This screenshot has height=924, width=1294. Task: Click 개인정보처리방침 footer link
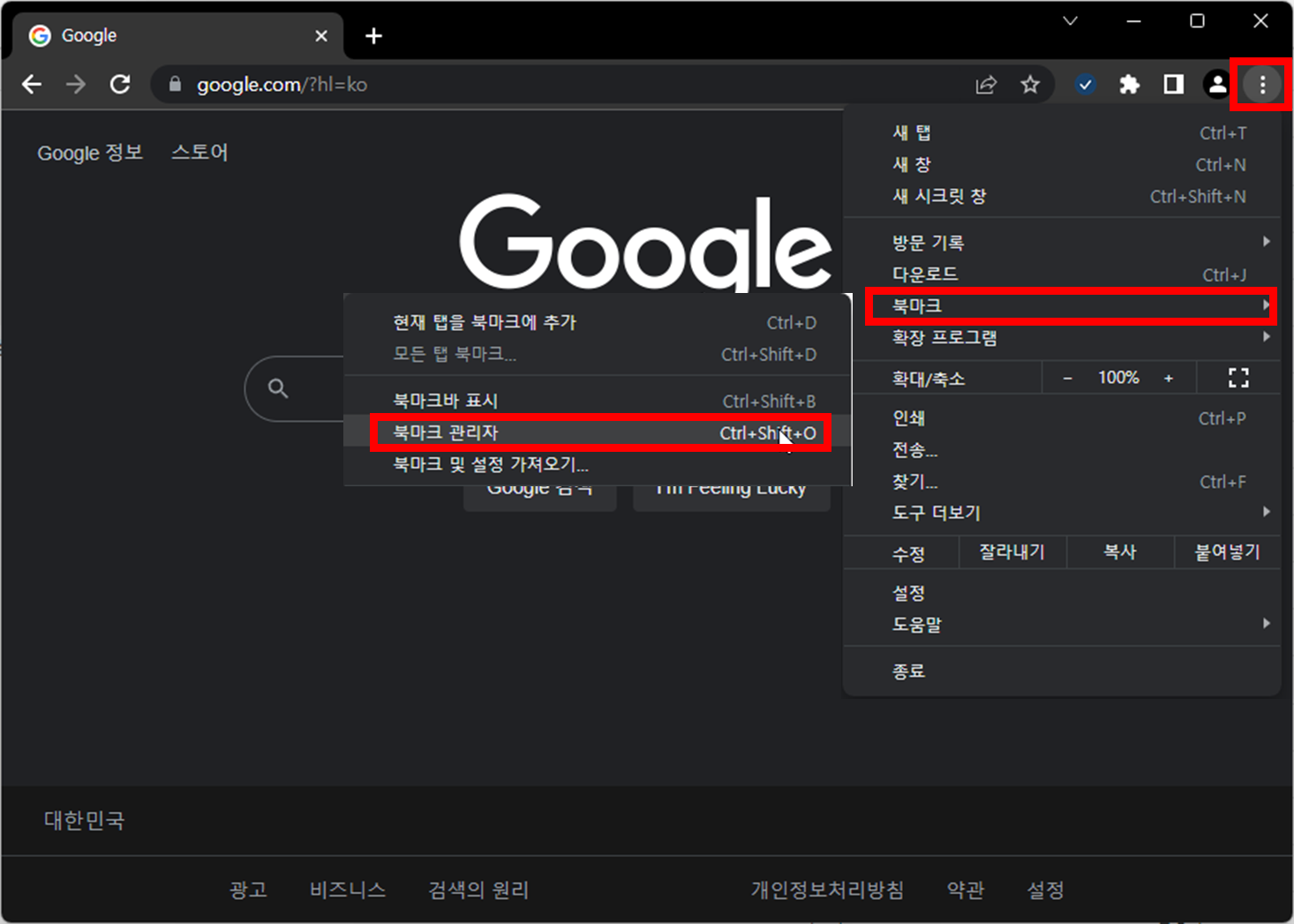click(x=827, y=890)
